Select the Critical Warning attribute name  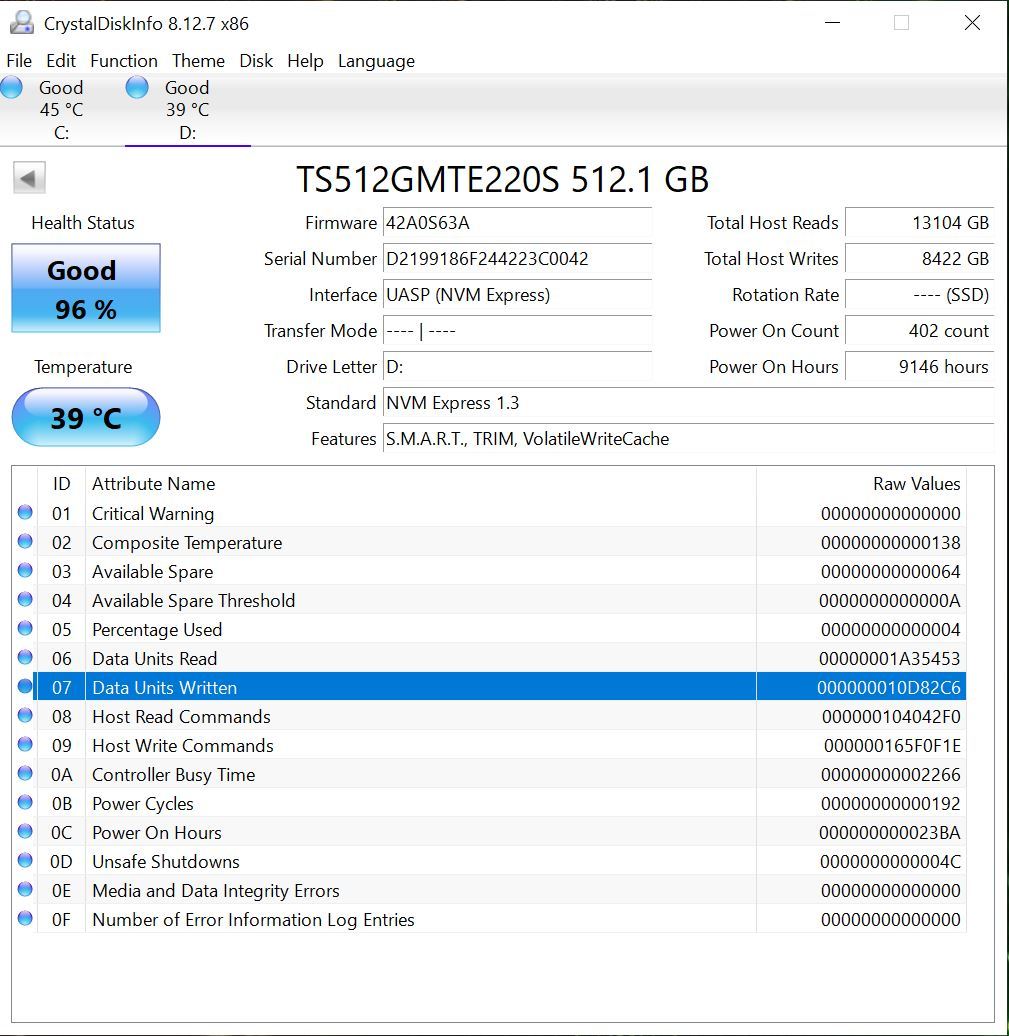point(153,513)
